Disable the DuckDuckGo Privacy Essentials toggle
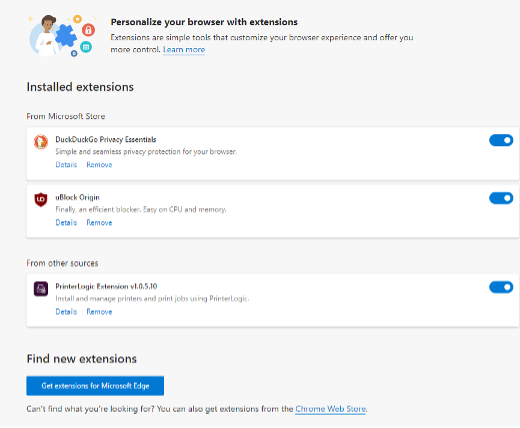 [501, 140]
